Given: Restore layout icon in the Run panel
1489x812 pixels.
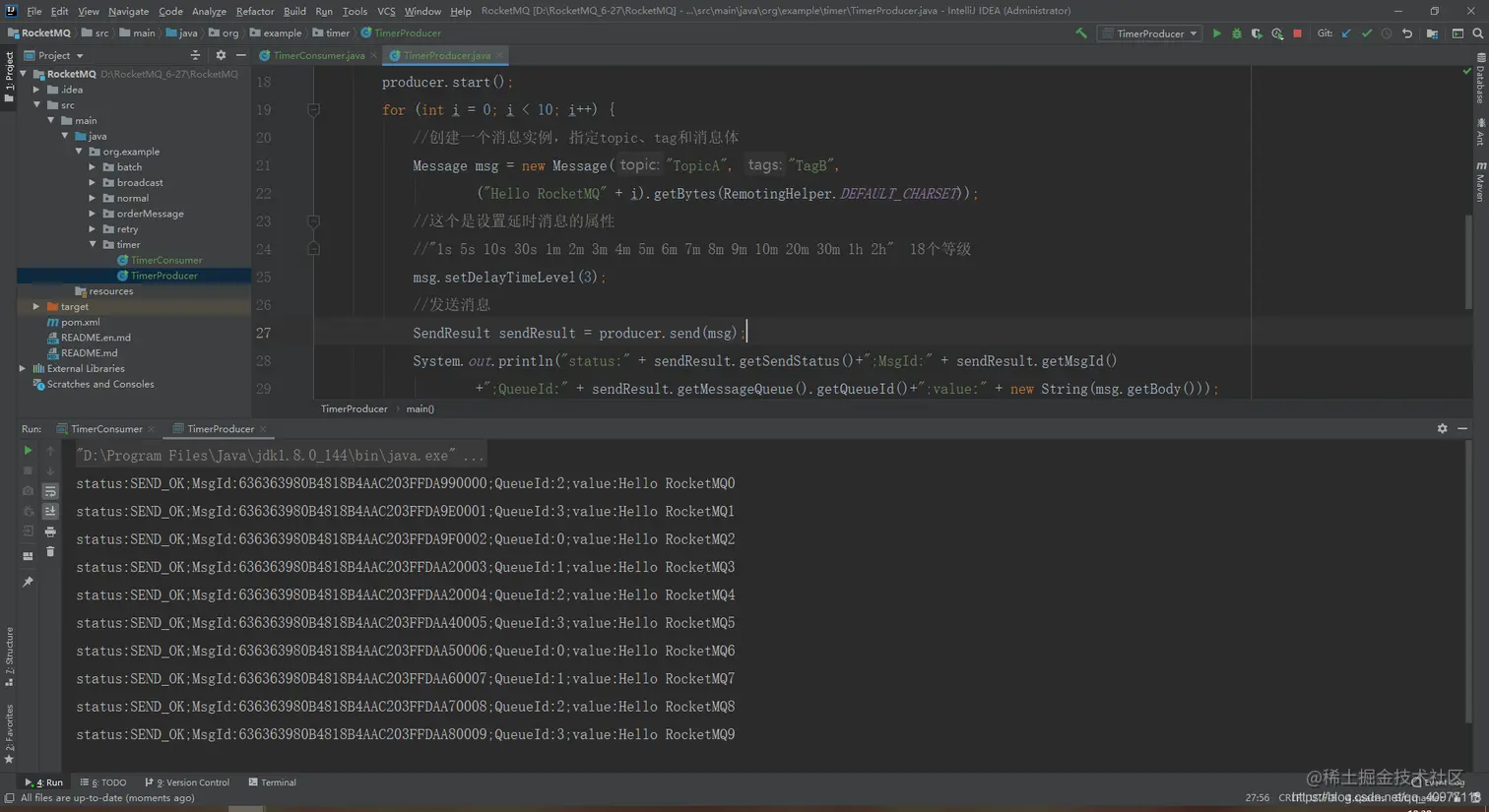Looking at the screenshot, I should (x=28, y=556).
